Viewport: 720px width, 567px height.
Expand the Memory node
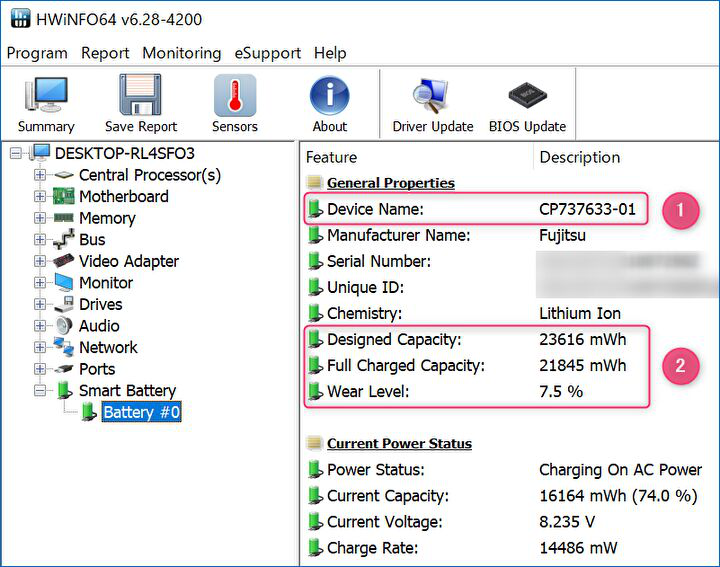pyautogui.click(x=40, y=218)
